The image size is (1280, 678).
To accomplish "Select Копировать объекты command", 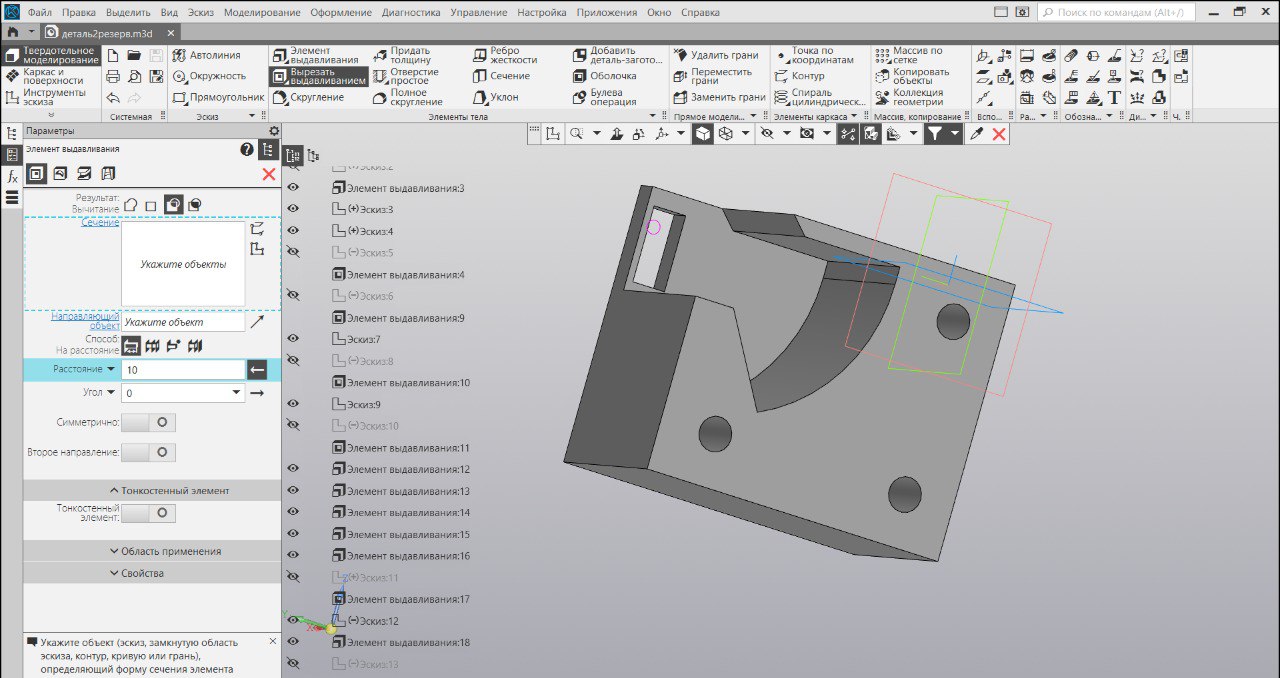I will pos(912,76).
